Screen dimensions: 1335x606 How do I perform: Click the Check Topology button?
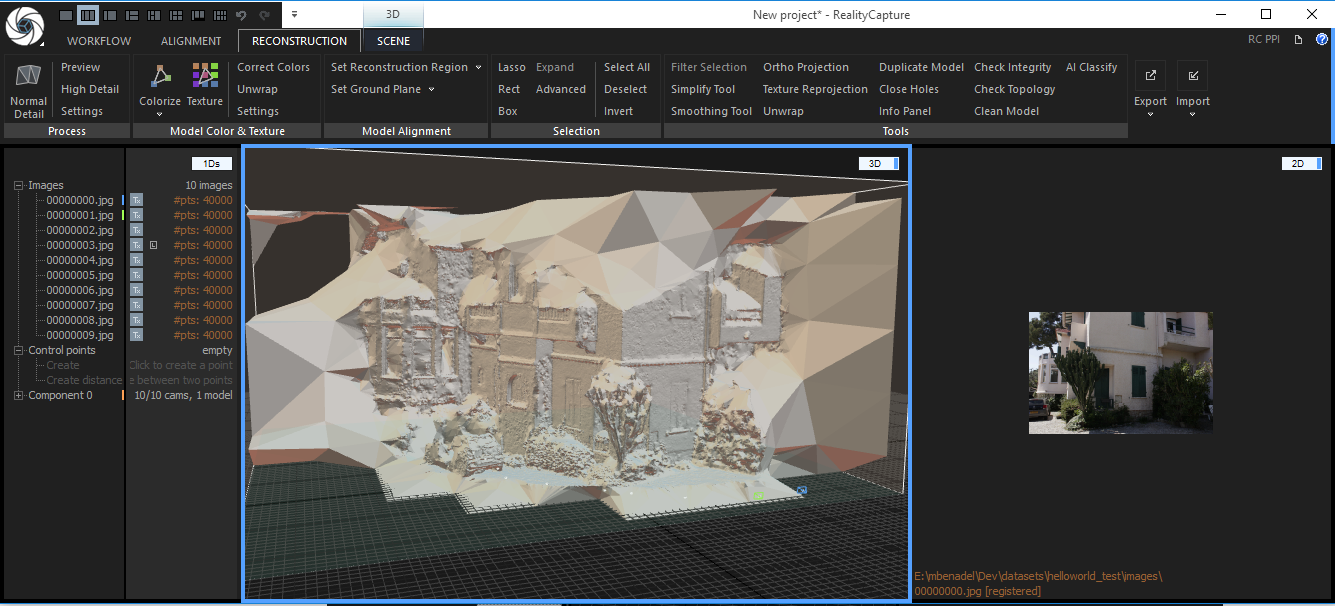[x=1014, y=89]
